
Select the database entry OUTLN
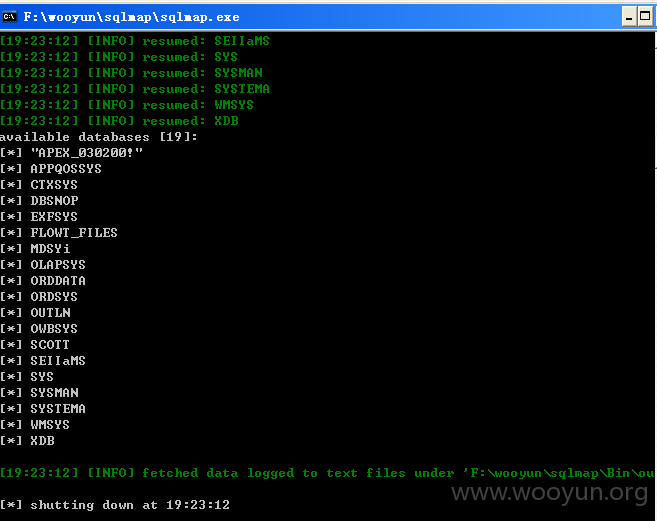pyautogui.click(x=35, y=313)
